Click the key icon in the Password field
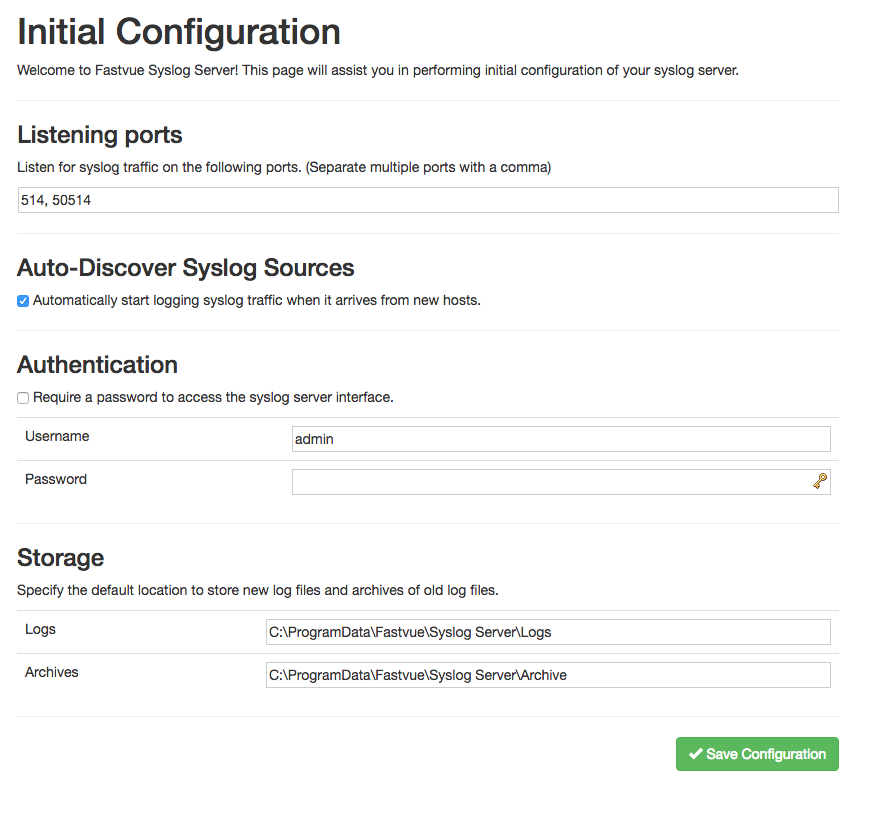The height and width of the screenshot is (816, 870). (x=820, y=481)
